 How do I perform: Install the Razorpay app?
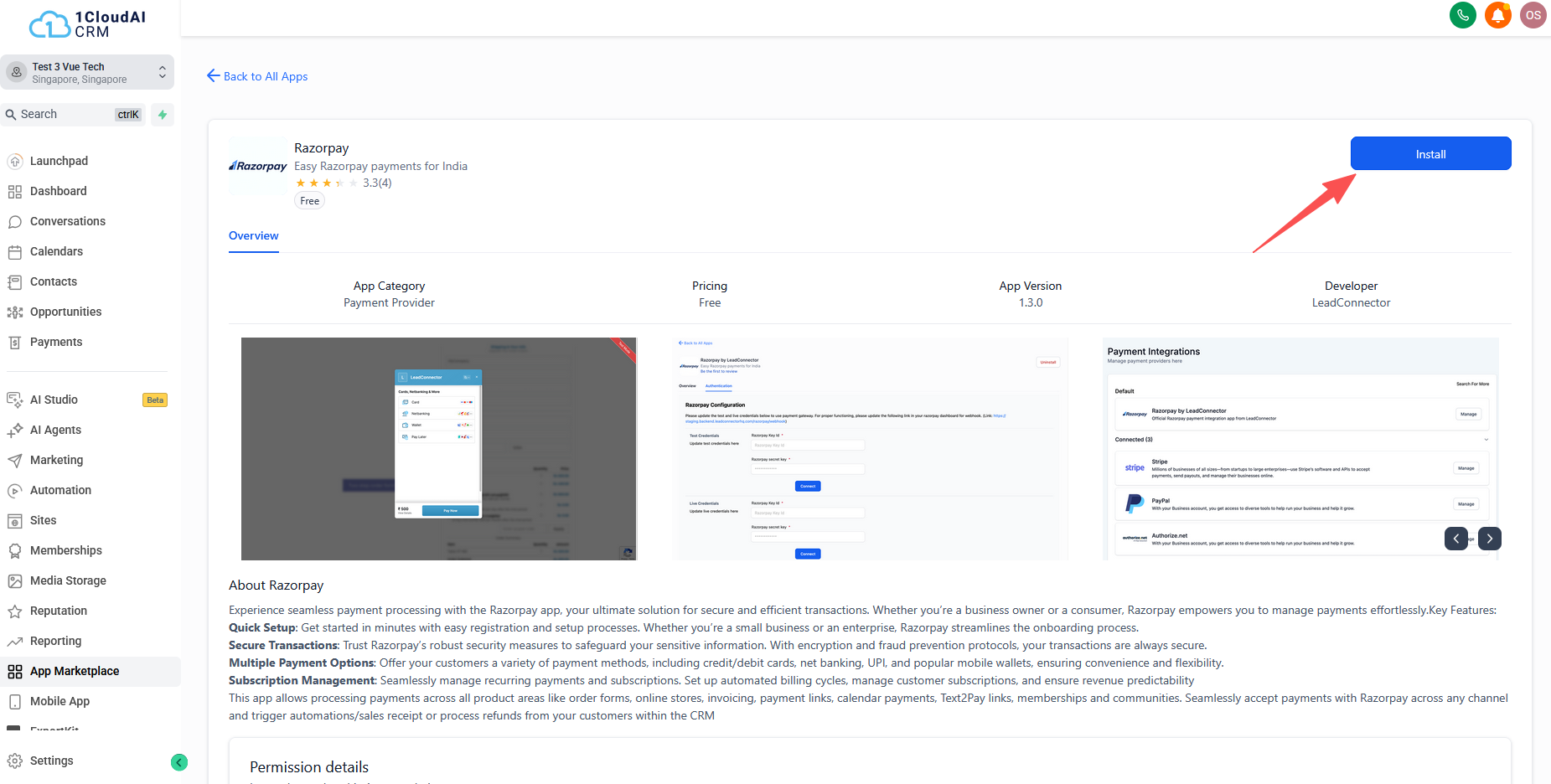[x=1430, y=154]
